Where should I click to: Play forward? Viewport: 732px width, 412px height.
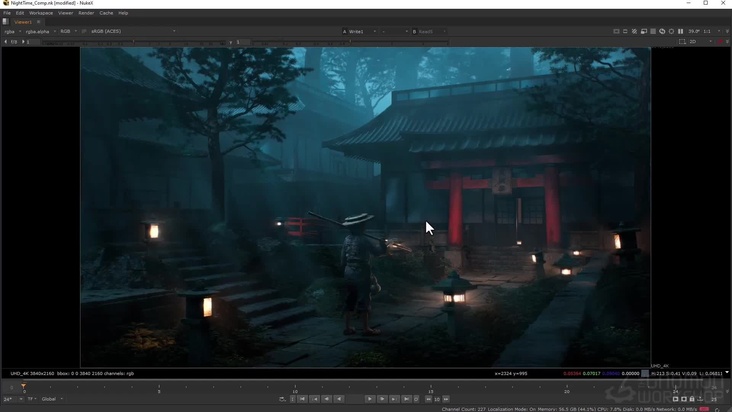click(x=370, y=399)
